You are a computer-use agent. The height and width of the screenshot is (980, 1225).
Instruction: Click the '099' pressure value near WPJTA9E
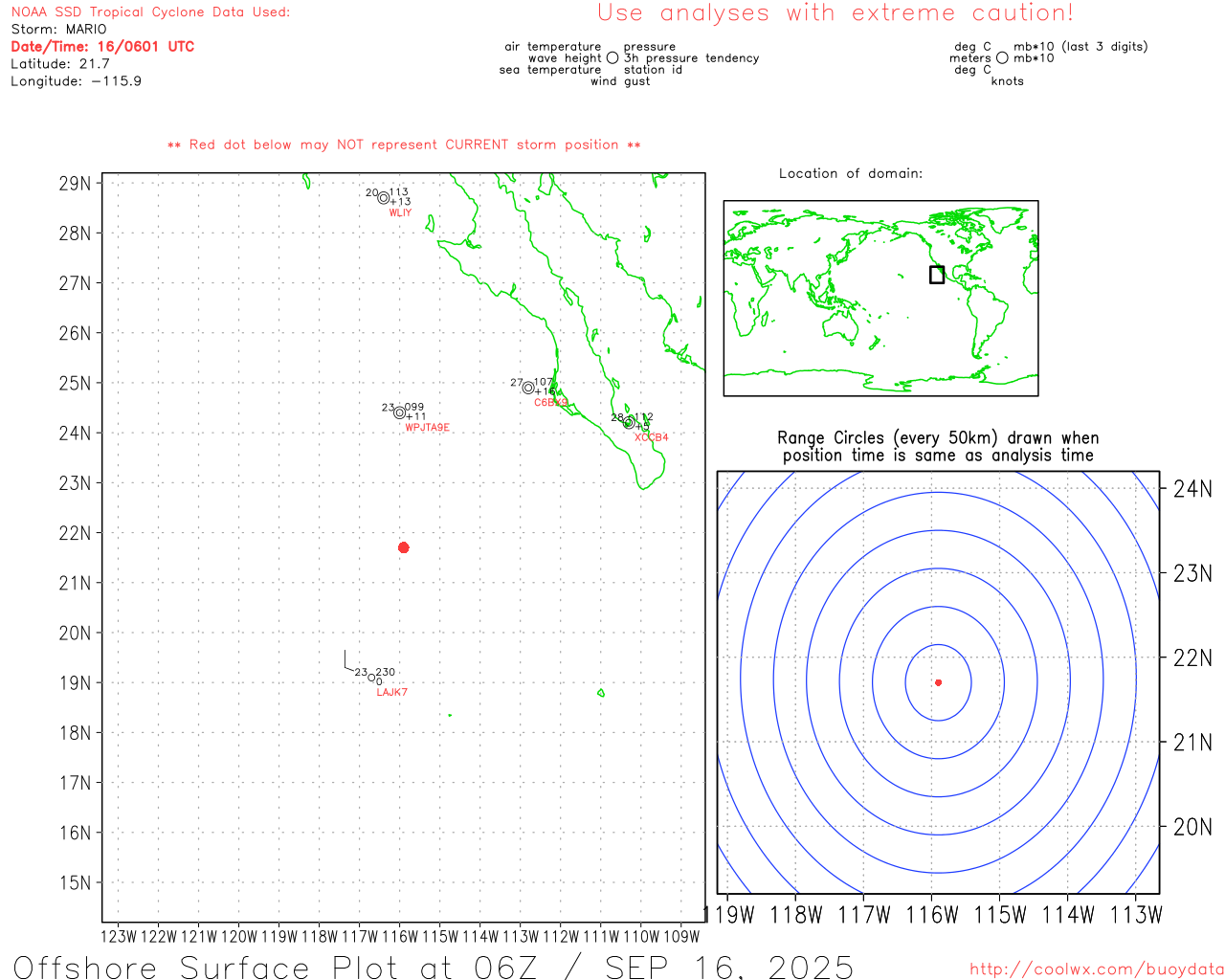[413, 407]
